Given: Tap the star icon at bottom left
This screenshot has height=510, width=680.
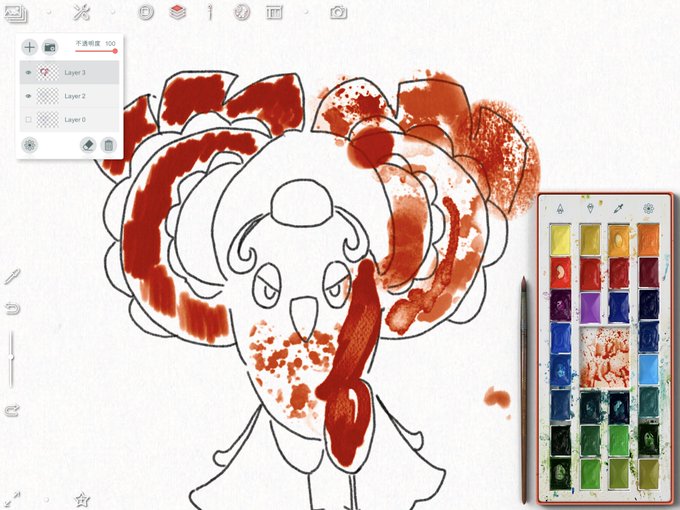Looking at the screenshot, I should (82, 500).
